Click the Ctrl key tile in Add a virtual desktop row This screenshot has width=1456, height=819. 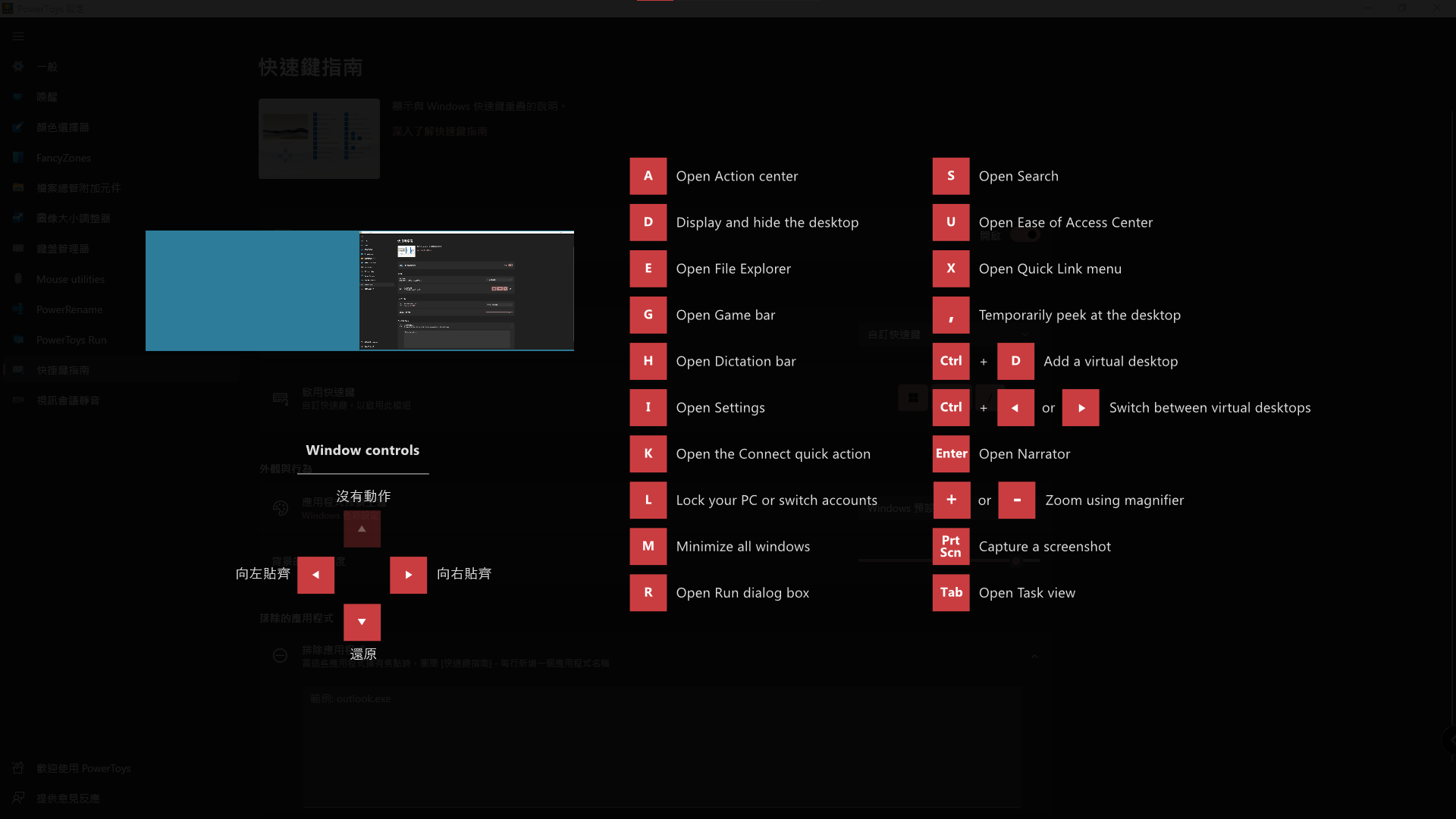point(951,361)
